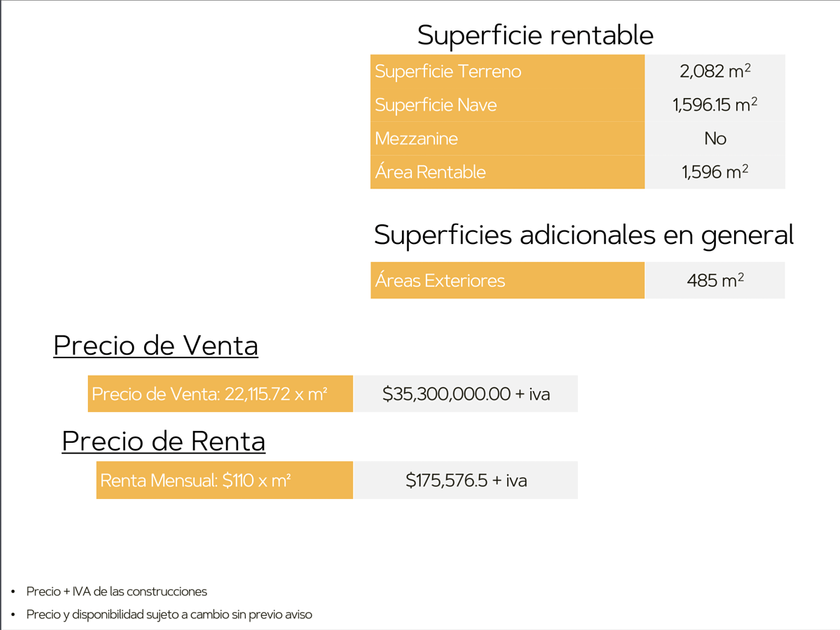The height and width of the screenshot is (630, 840).
Task: Select the orange "Renta Mensual: $110" cell
Action: tap(225, 481)
